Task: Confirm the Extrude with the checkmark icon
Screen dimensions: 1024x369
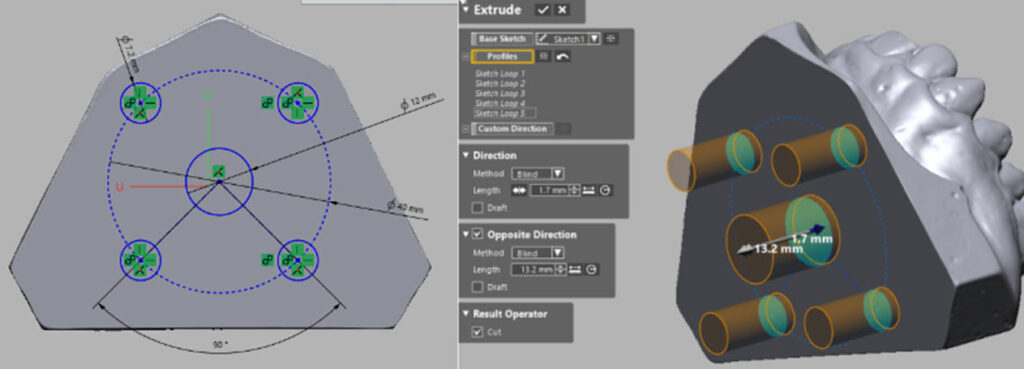Action: click(542, 10)
